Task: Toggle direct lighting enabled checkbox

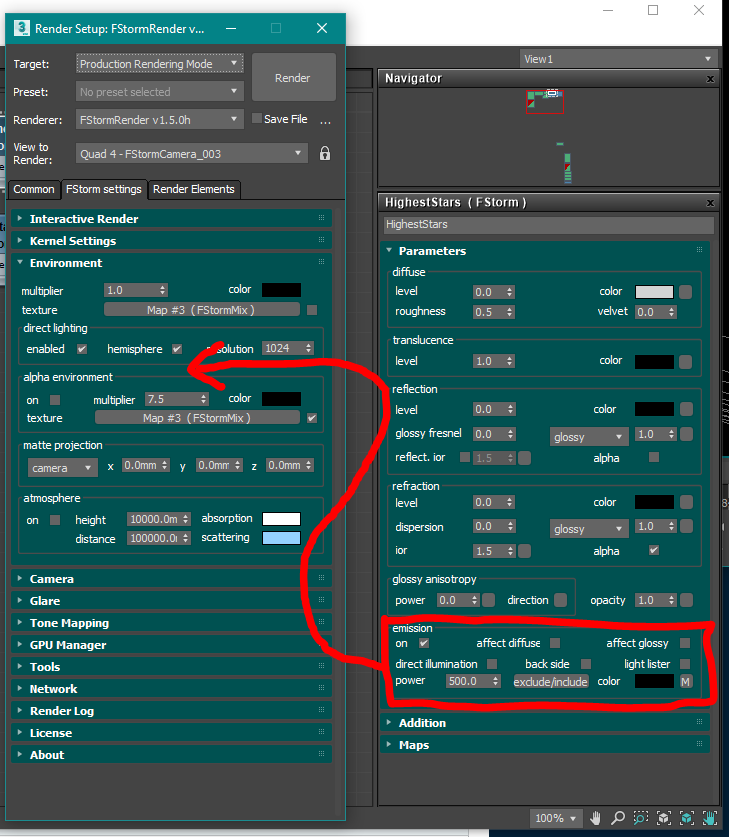Action: pyautogui.click(x=82, y=349)
